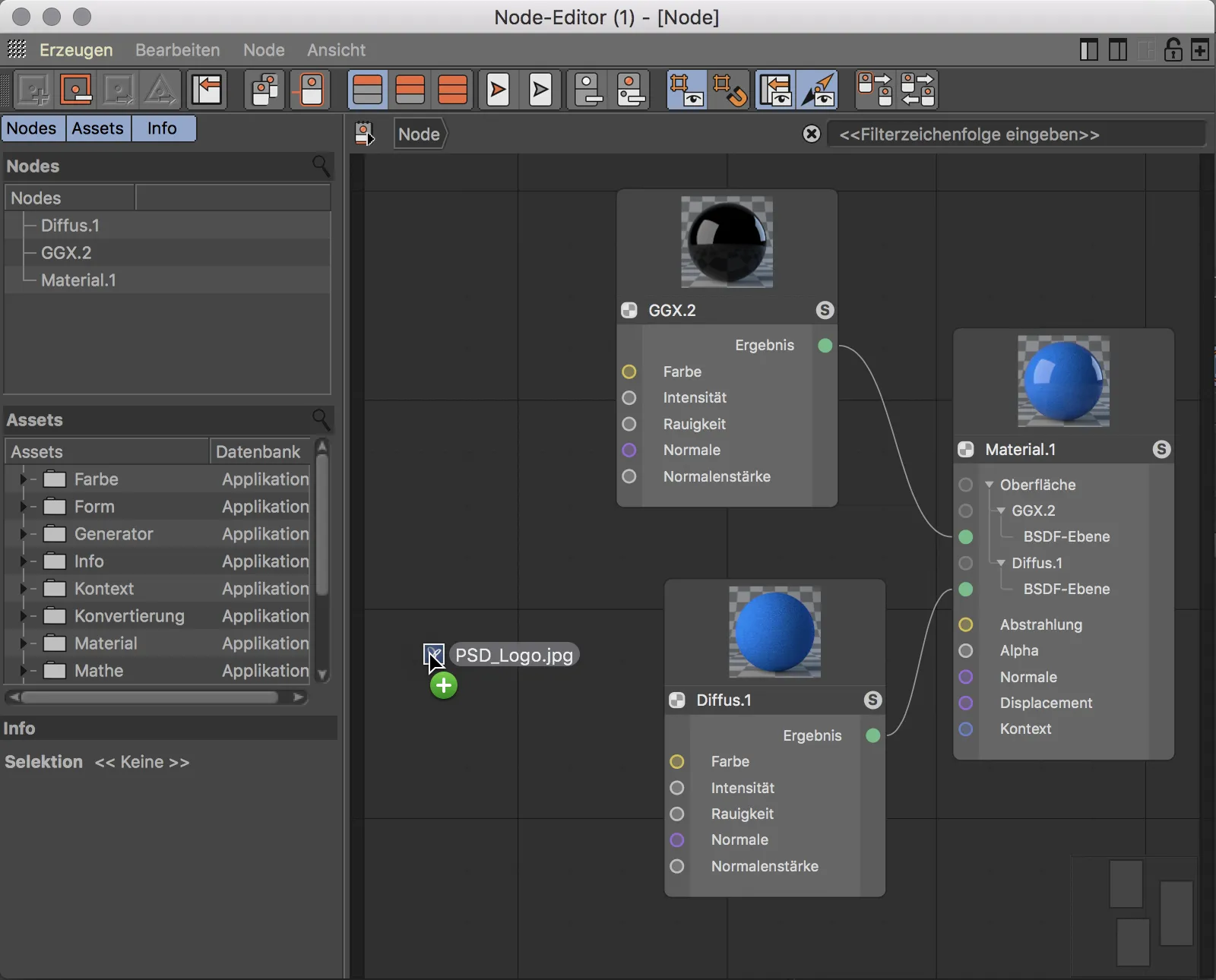Click the Material.1 node preview toggle icon

(x=966, y=449)
